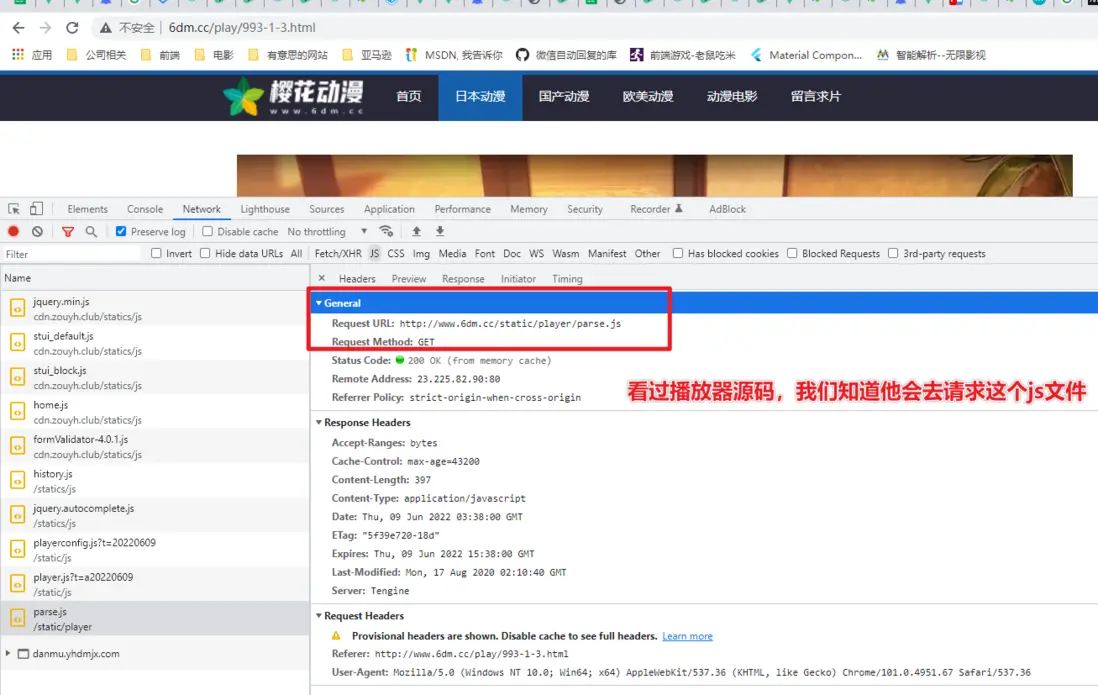Open the network request filter funnel
Image resolution: width=1098 pixels, height=695 pixels.
[x=67, y=231]
